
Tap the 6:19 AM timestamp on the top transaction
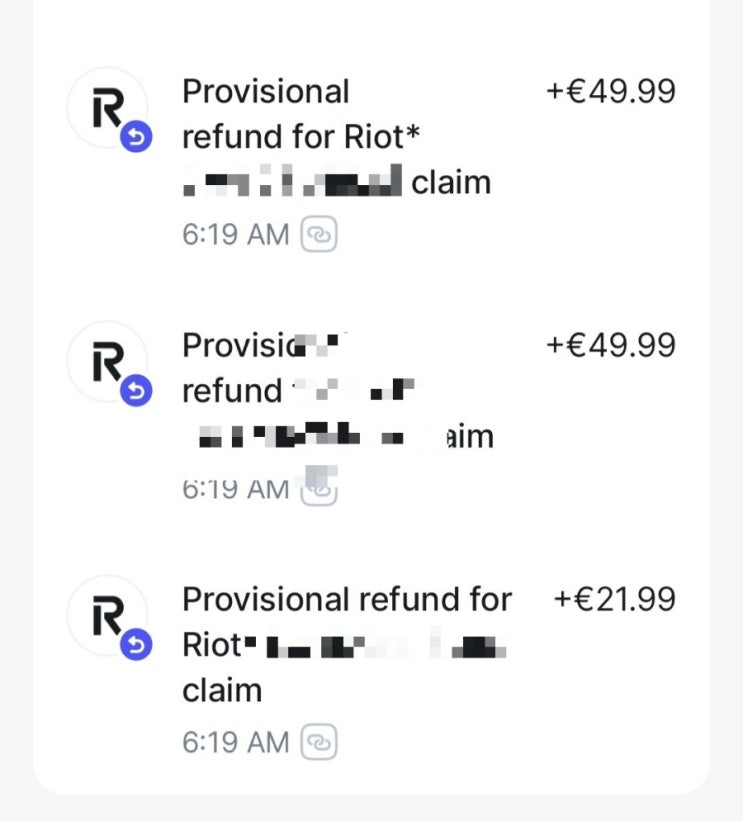pos(236,235)
